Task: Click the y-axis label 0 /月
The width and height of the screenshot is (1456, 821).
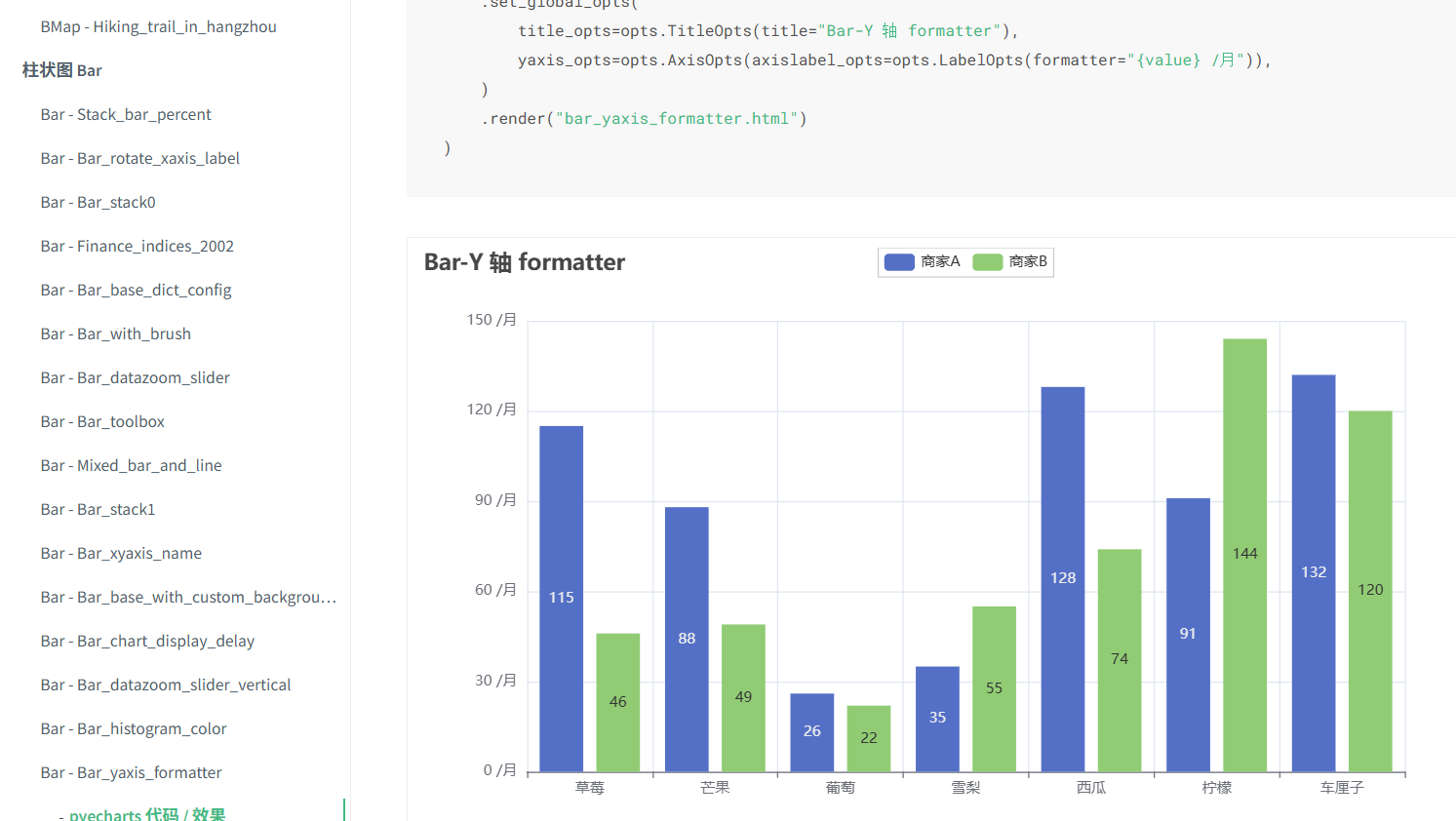Action: point(500,770)
